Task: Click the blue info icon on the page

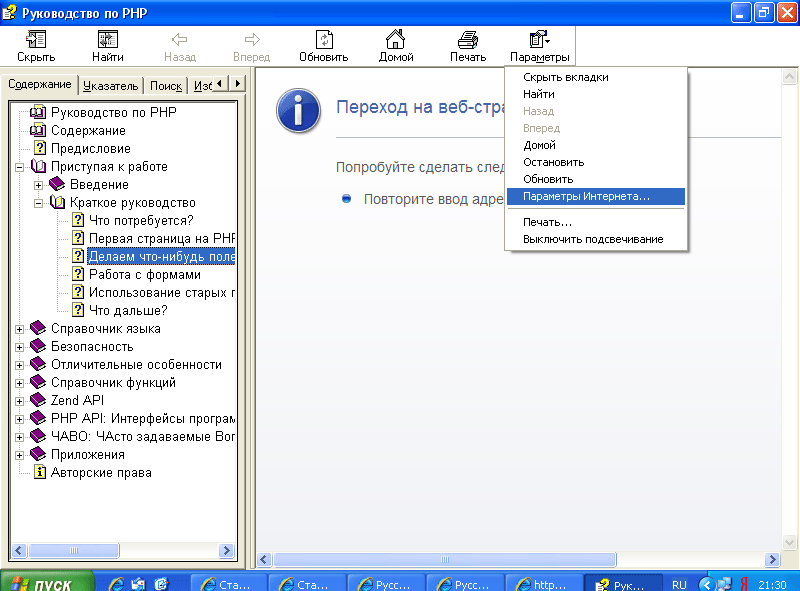Action: click(x=298, y=111)
